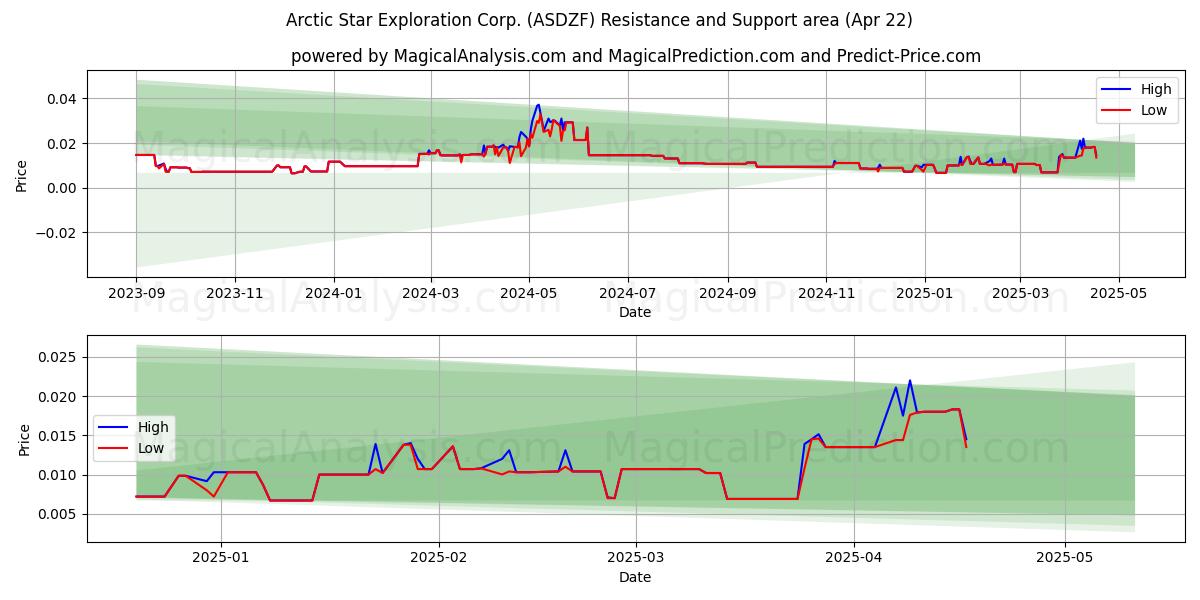The image size is (1200, 600).
Task: Click the 2025-05 x-axis label in top chart
Action: click(x=1118, y=293)
